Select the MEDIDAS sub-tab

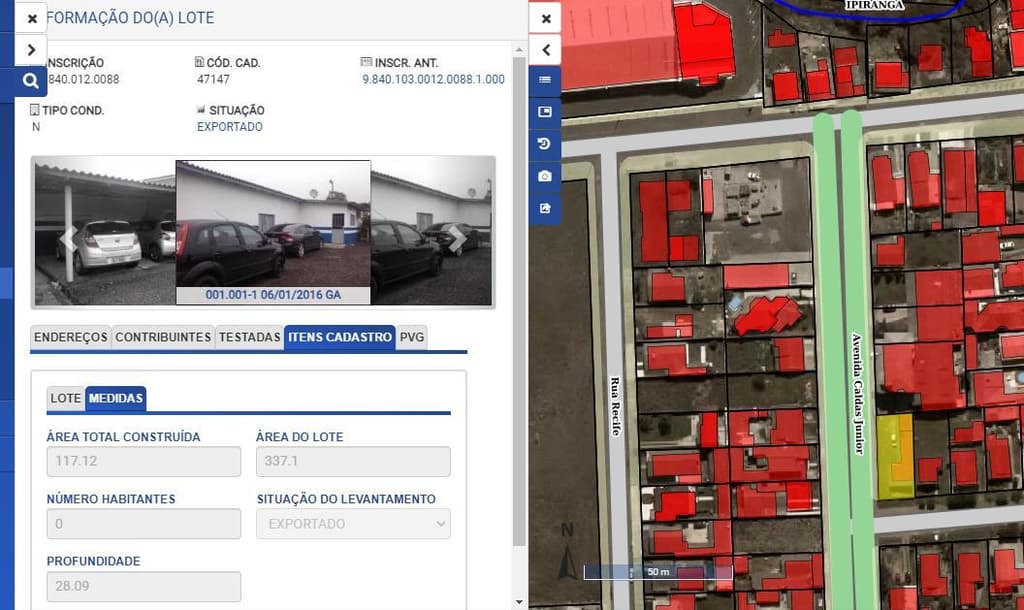[x=116, y=398]
